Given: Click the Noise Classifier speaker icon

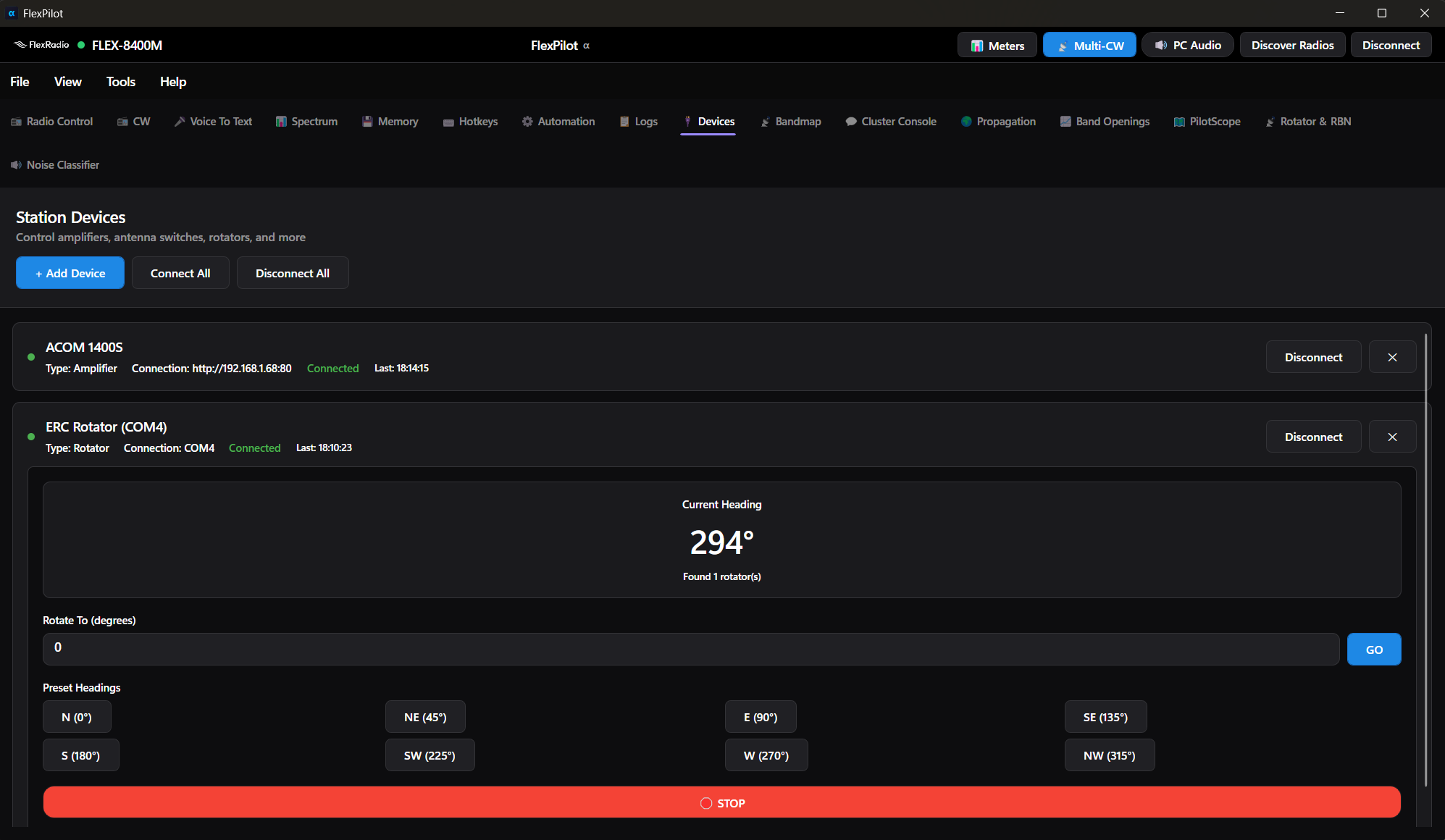Looking at the screenshot, I should 16,165.
